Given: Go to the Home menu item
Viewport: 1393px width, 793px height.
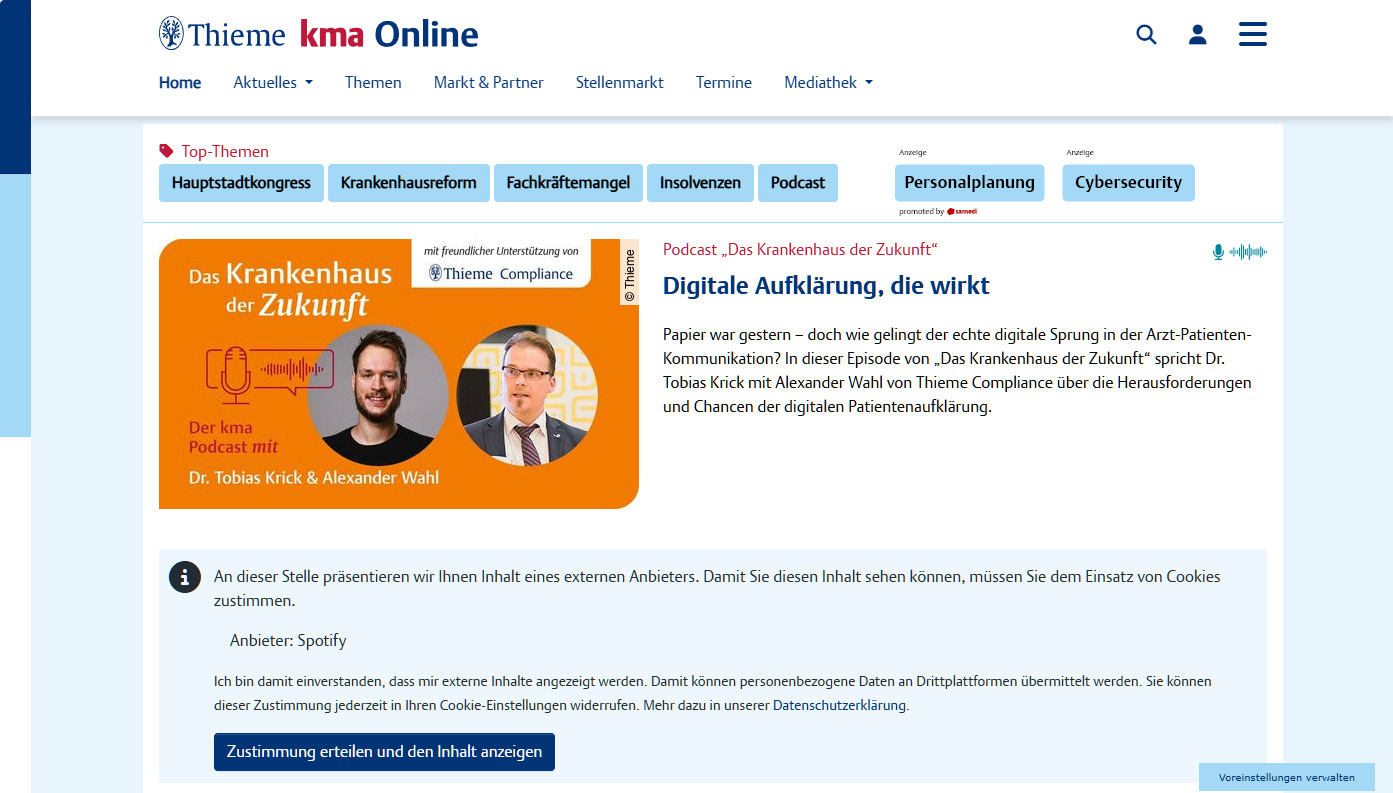Looking at the screenshot, I should click(x=180, y=83).
